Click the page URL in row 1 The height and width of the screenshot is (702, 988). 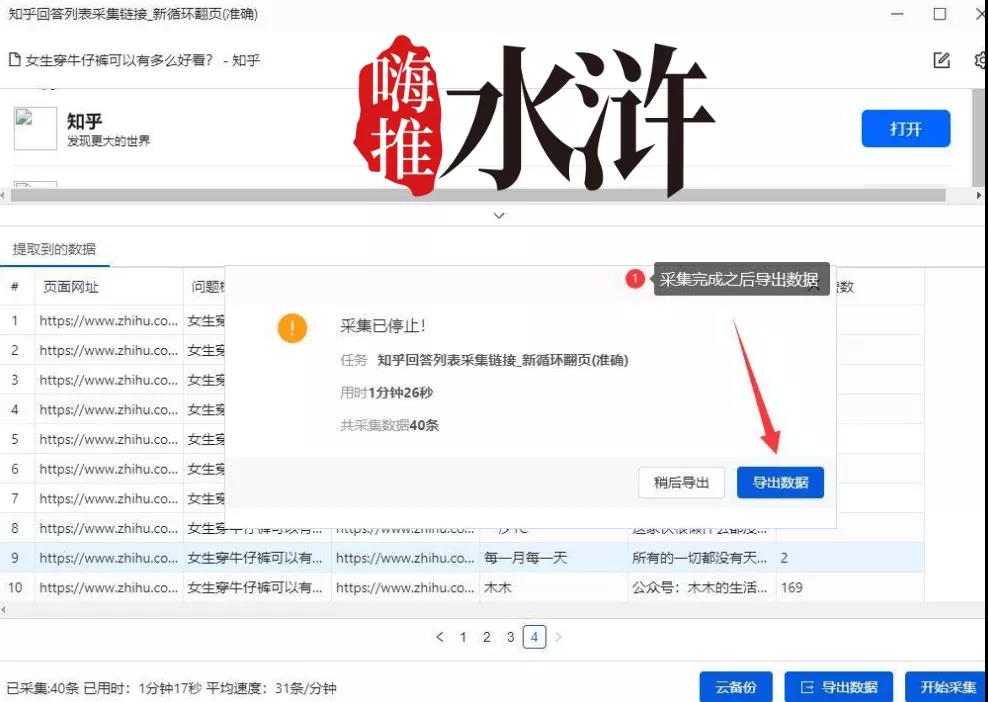point(108,321)
